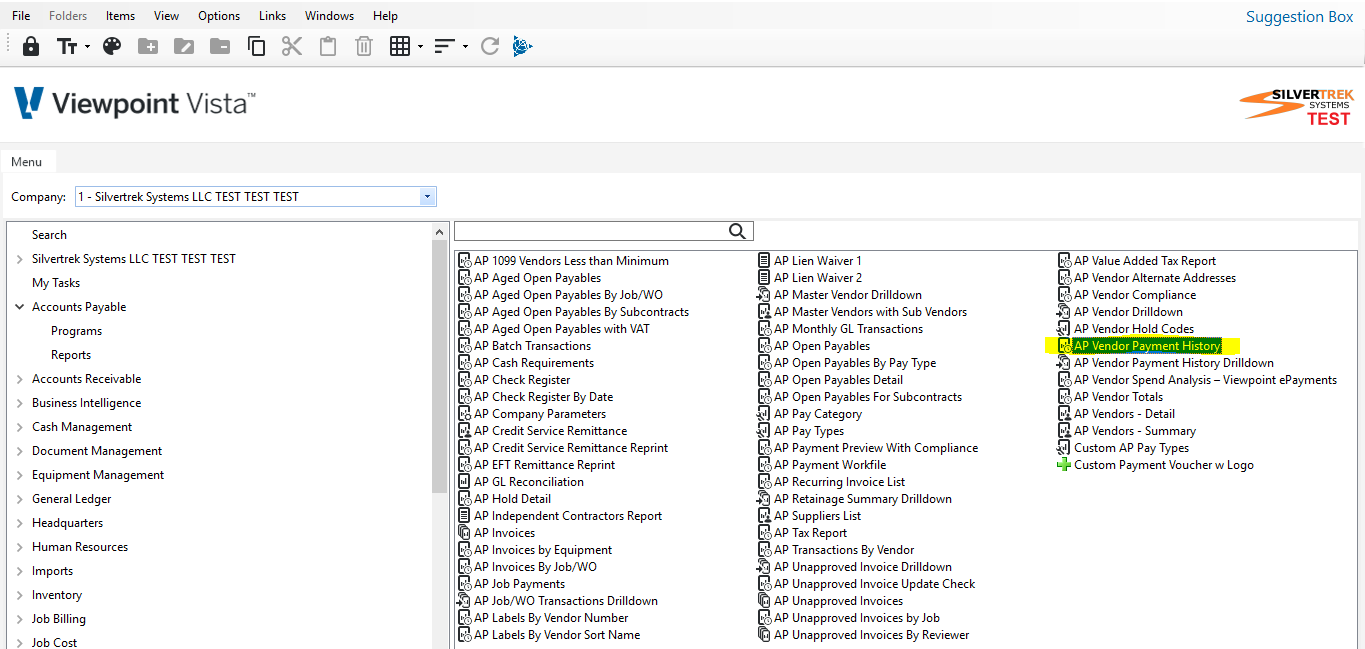Select My Tasks in the tree
The height and width of the screenshot is (649, 1365).
tap(56, 283)
